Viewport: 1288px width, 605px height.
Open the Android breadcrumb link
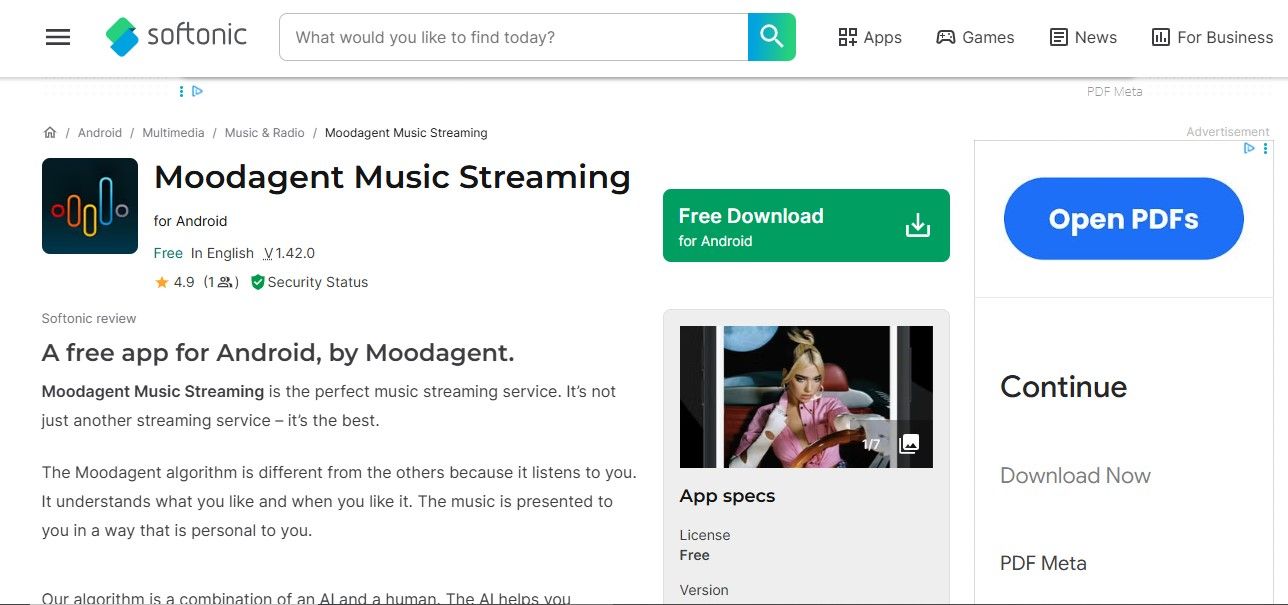[x=100, y=133]
